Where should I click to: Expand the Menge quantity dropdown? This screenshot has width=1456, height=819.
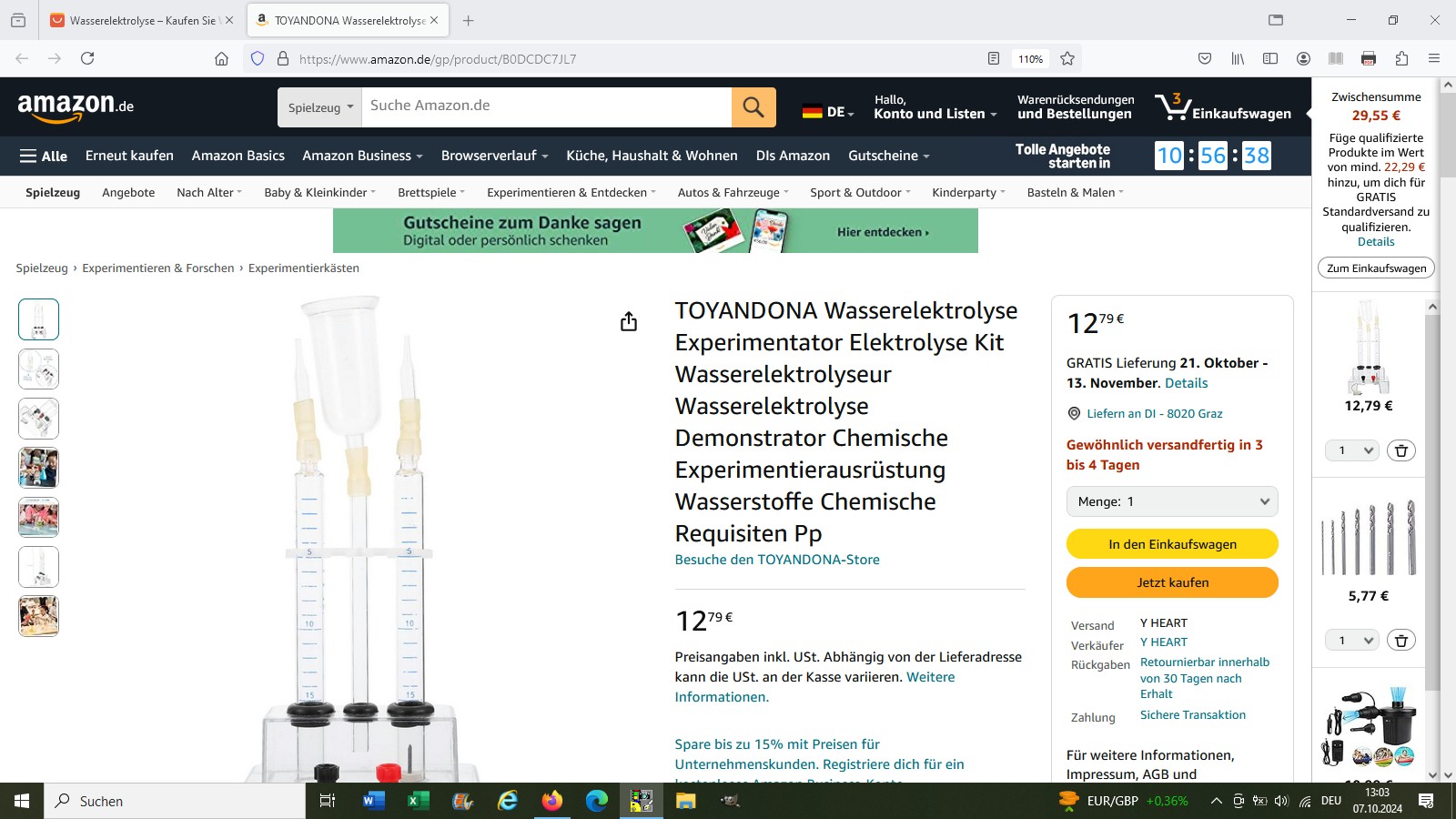click(x=1172, y=501)
